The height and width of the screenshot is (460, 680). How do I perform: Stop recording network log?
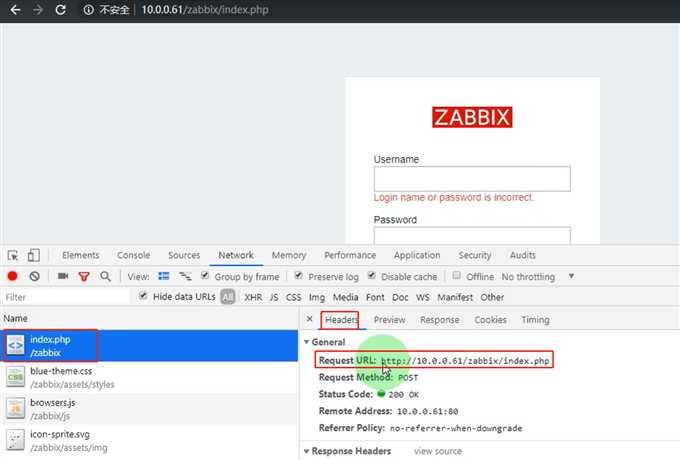(x=13, y=276)
